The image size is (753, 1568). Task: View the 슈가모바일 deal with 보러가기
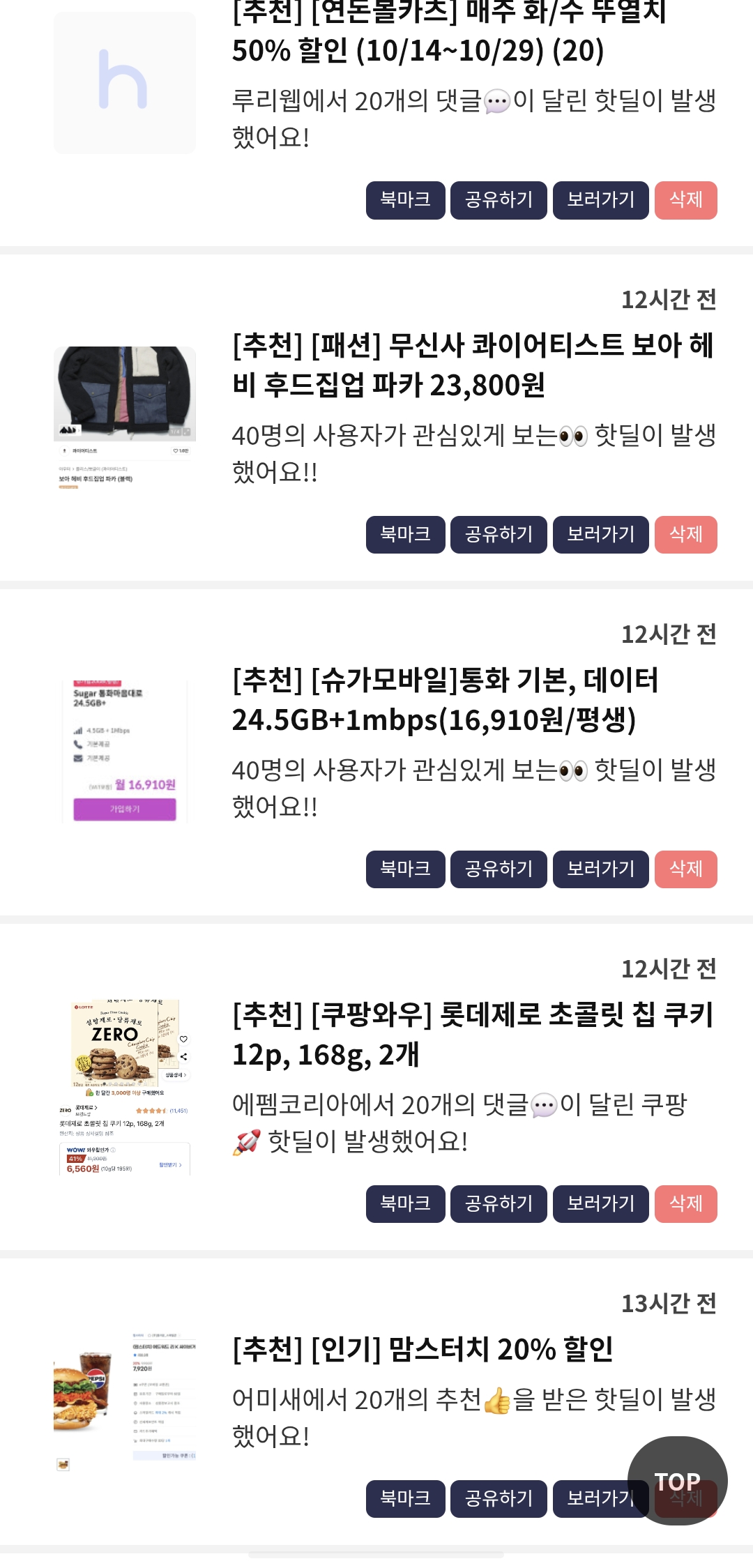coord(601,869)
